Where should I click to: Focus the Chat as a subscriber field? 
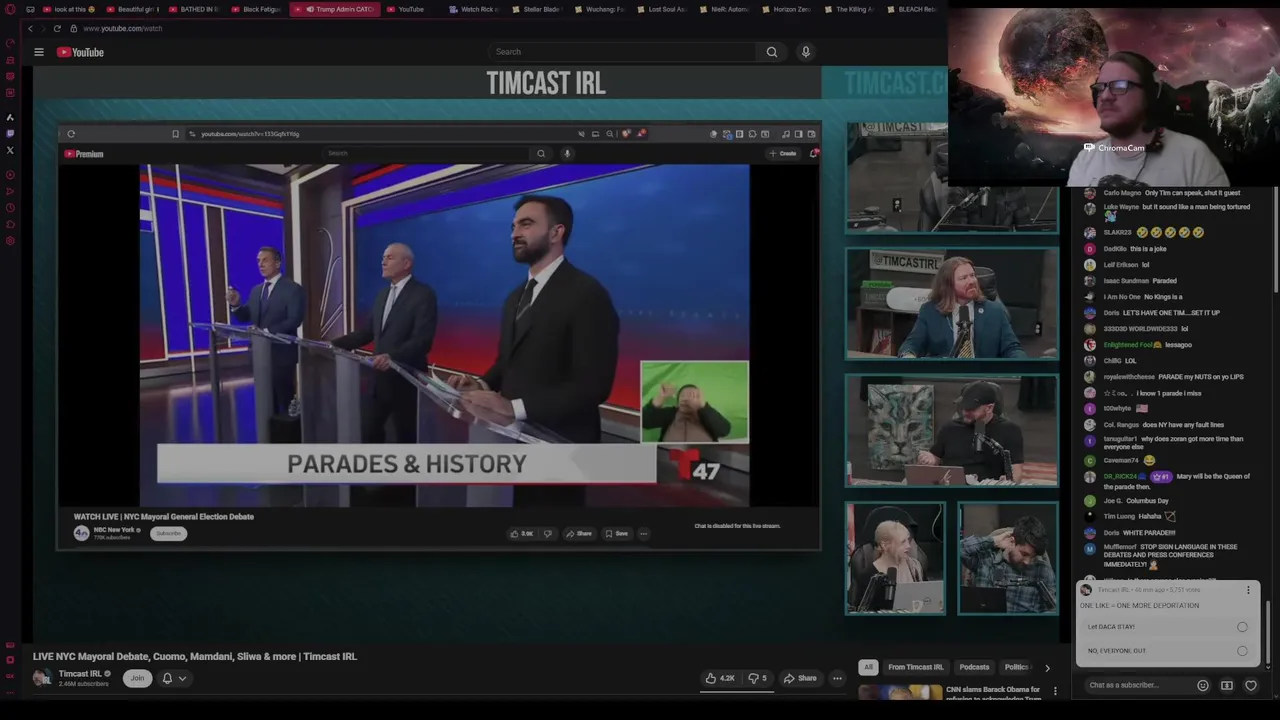(x=1138, y=685)
